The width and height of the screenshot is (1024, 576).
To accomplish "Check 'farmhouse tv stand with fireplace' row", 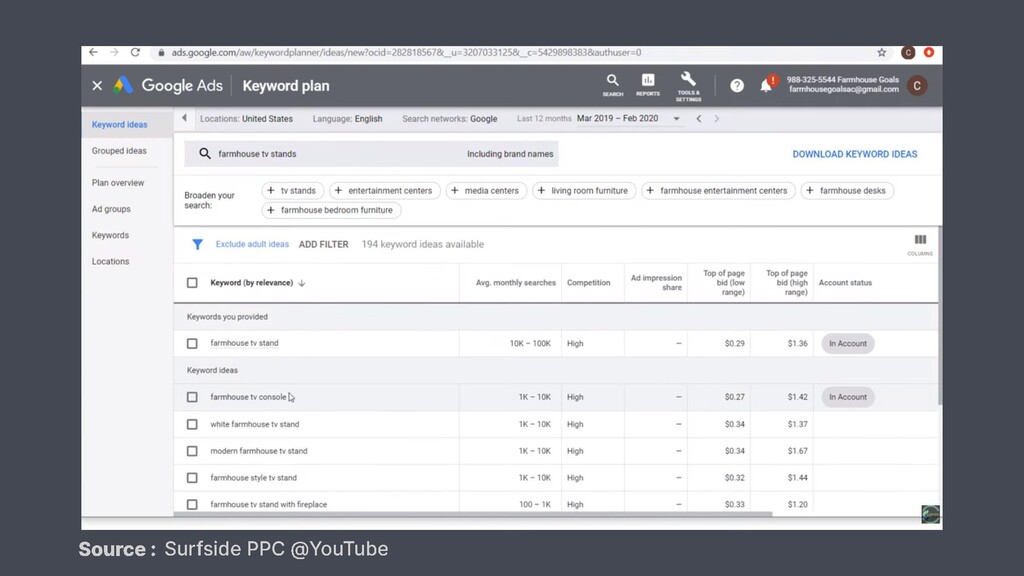I will [x=192, y=505].
